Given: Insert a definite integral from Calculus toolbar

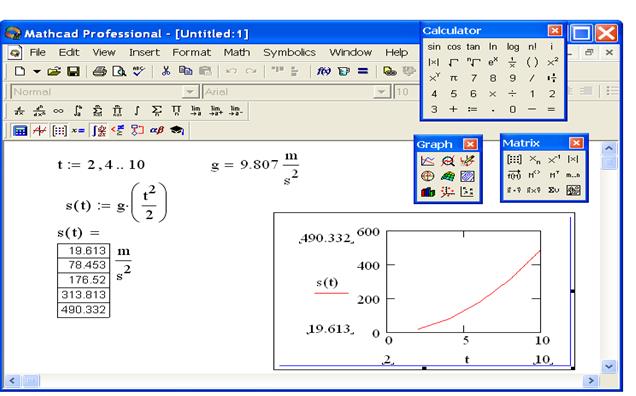Looking at the screenshot, I should 78,111.
